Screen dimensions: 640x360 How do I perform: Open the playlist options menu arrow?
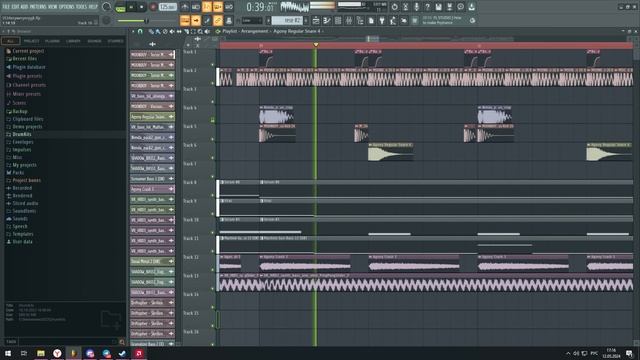point(133,31)
